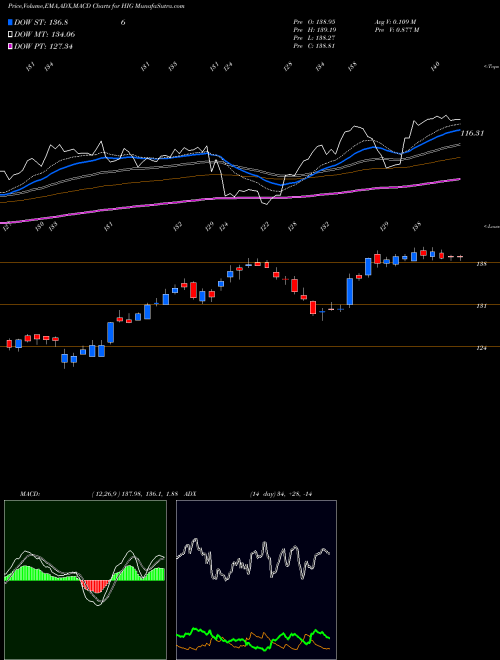Select the DOW ST: 136.8 label
Screen dimensions: 500x660
pos(42,23)
